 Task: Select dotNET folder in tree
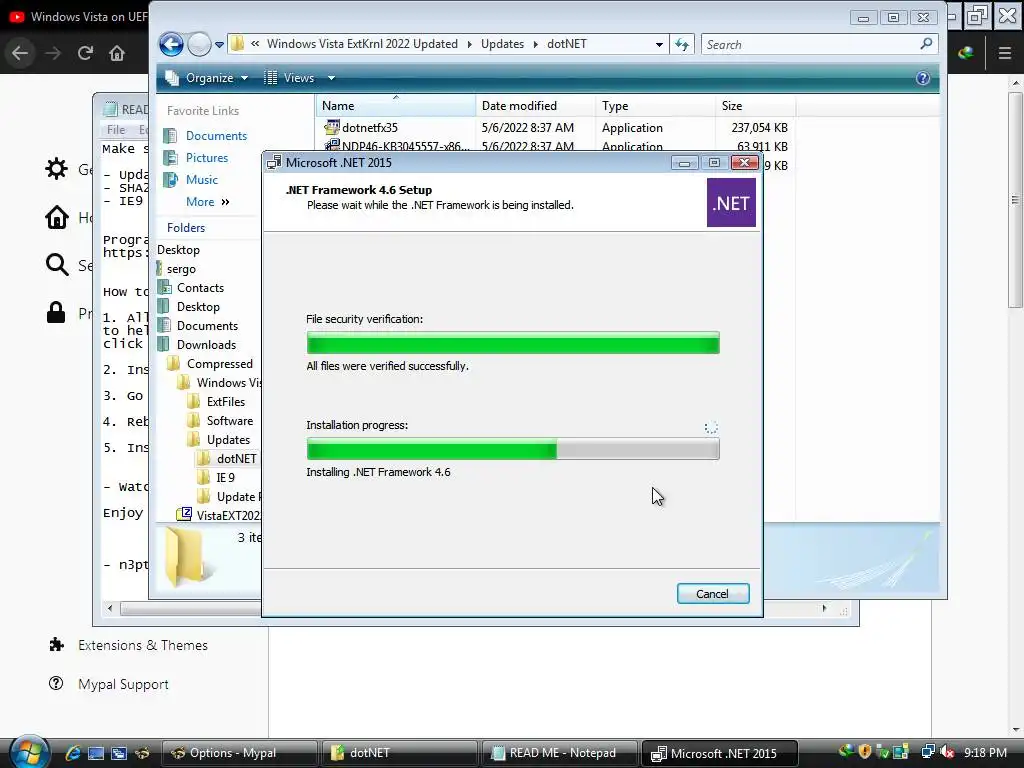pyautogui.click(x=236, y=458)
